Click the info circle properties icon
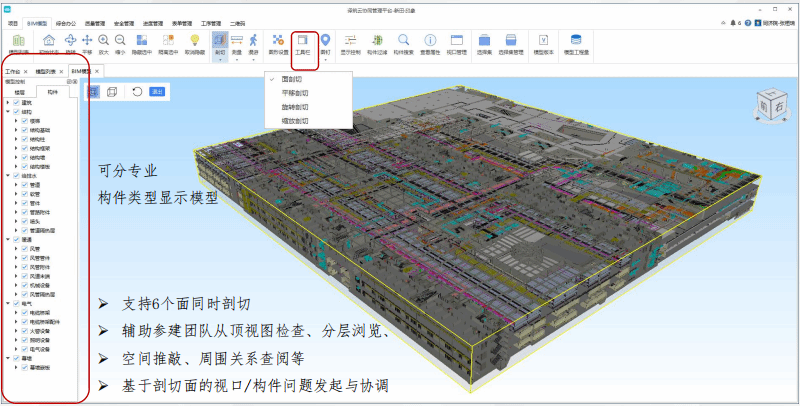800x406 pixels. point(430,40)
